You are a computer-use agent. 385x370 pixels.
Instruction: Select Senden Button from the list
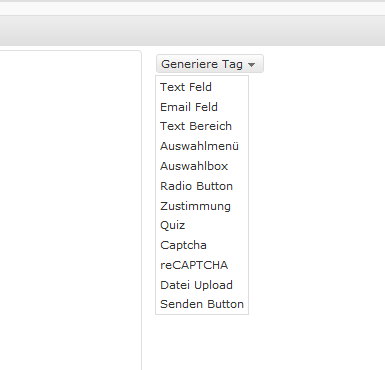click(x=202, y=304)
